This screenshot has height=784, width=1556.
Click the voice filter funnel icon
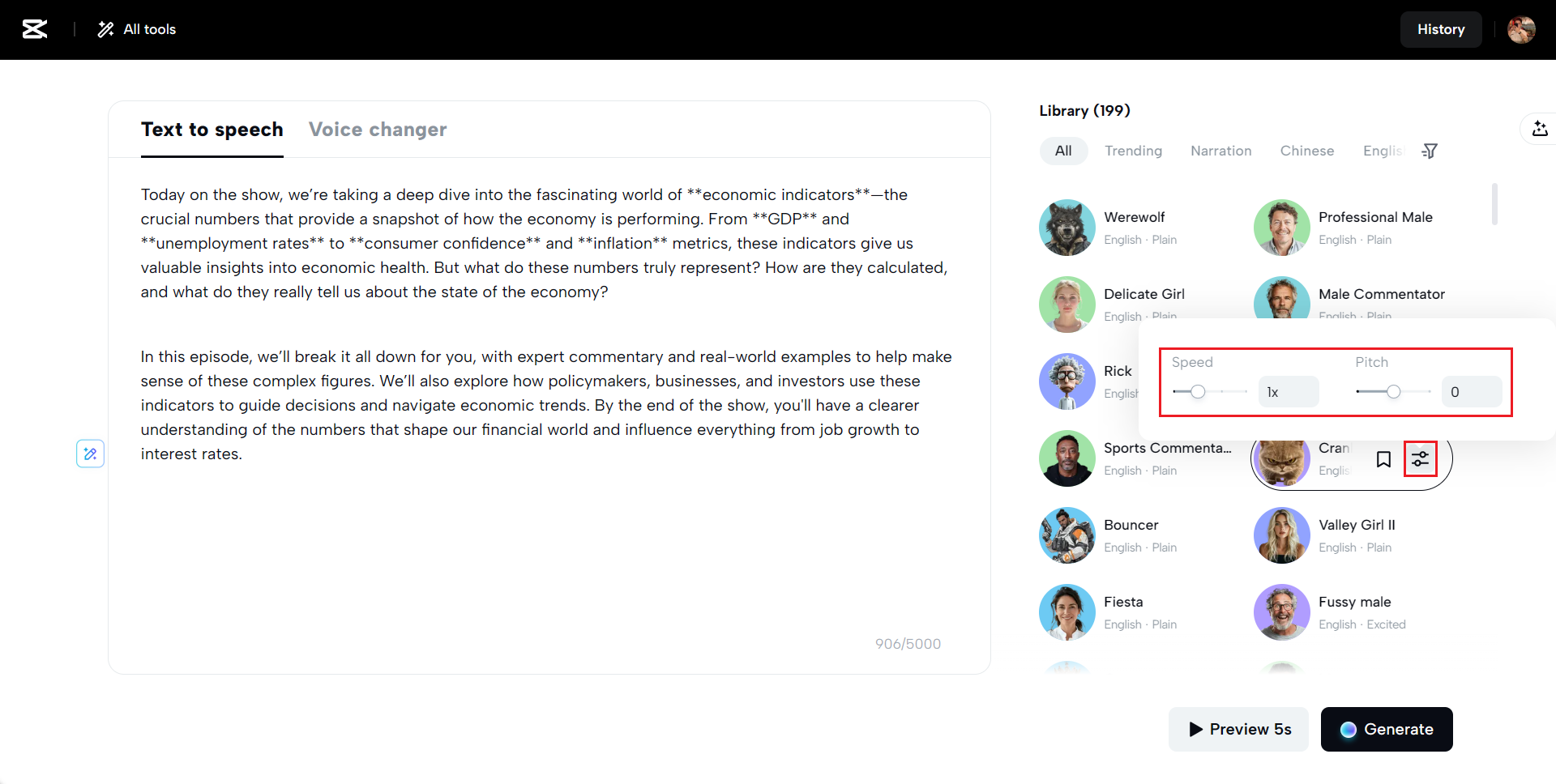[x=1430, y=151]
